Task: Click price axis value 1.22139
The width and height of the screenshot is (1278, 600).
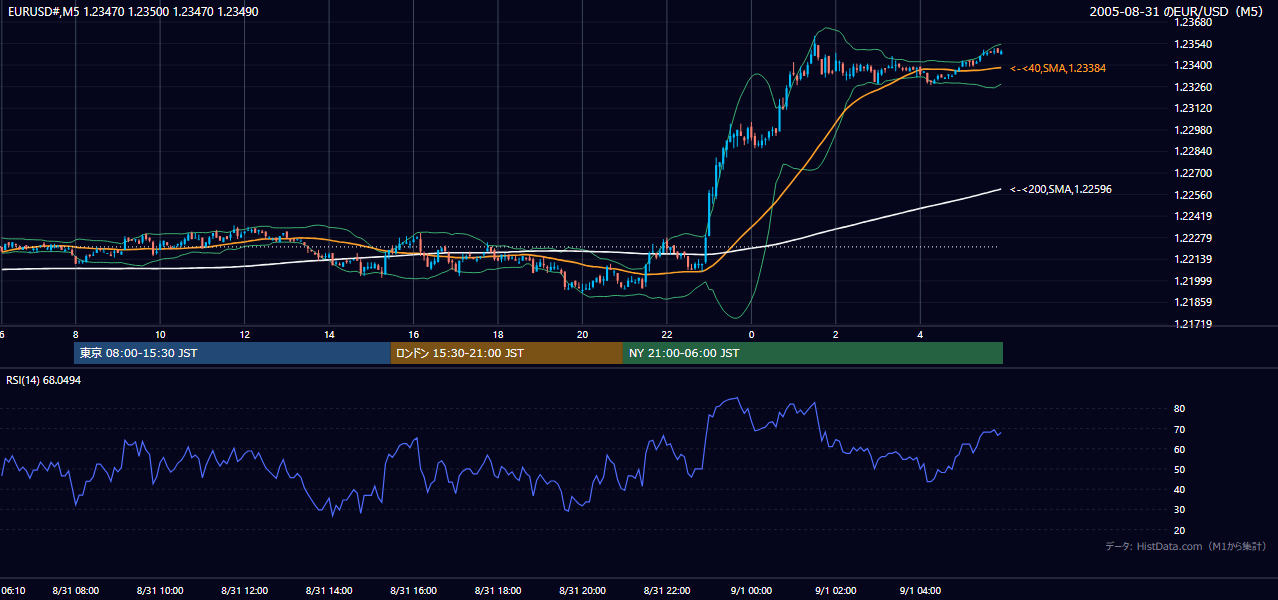Action: click(x=1192, y=259)
